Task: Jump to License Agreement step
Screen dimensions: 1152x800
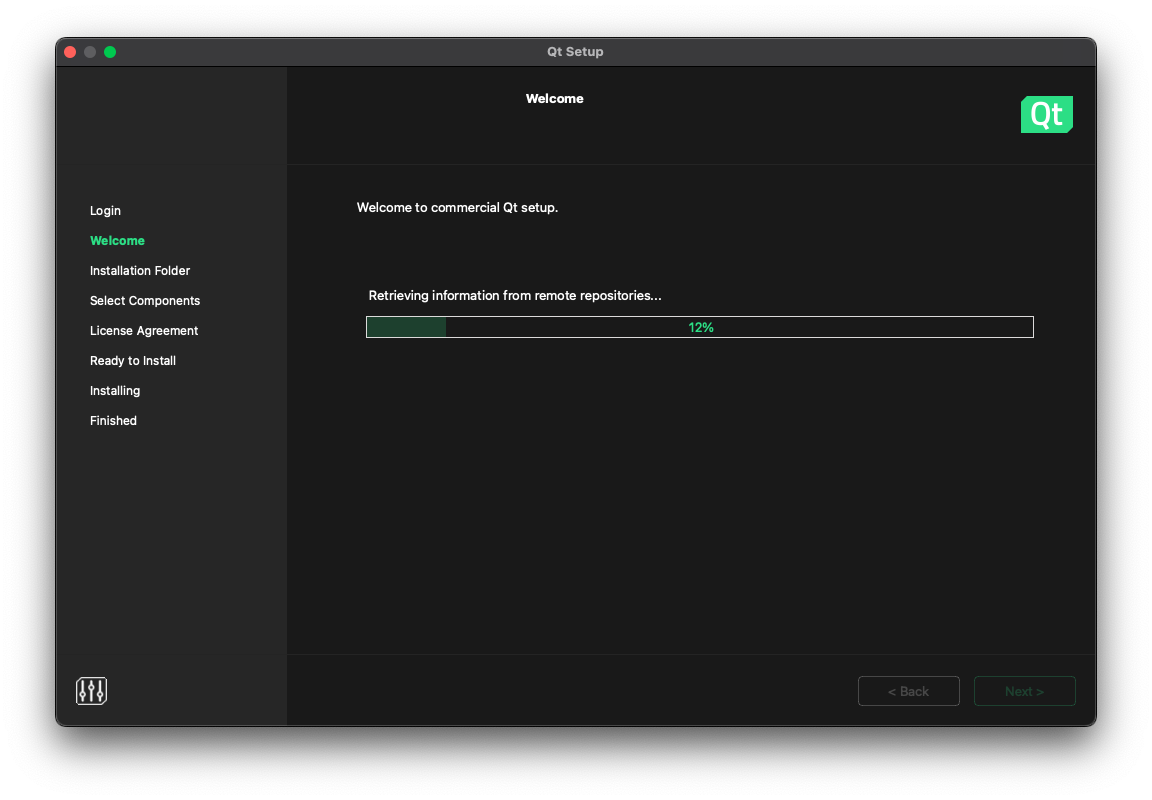Action: pyautogui.click(x=144, y=331)
